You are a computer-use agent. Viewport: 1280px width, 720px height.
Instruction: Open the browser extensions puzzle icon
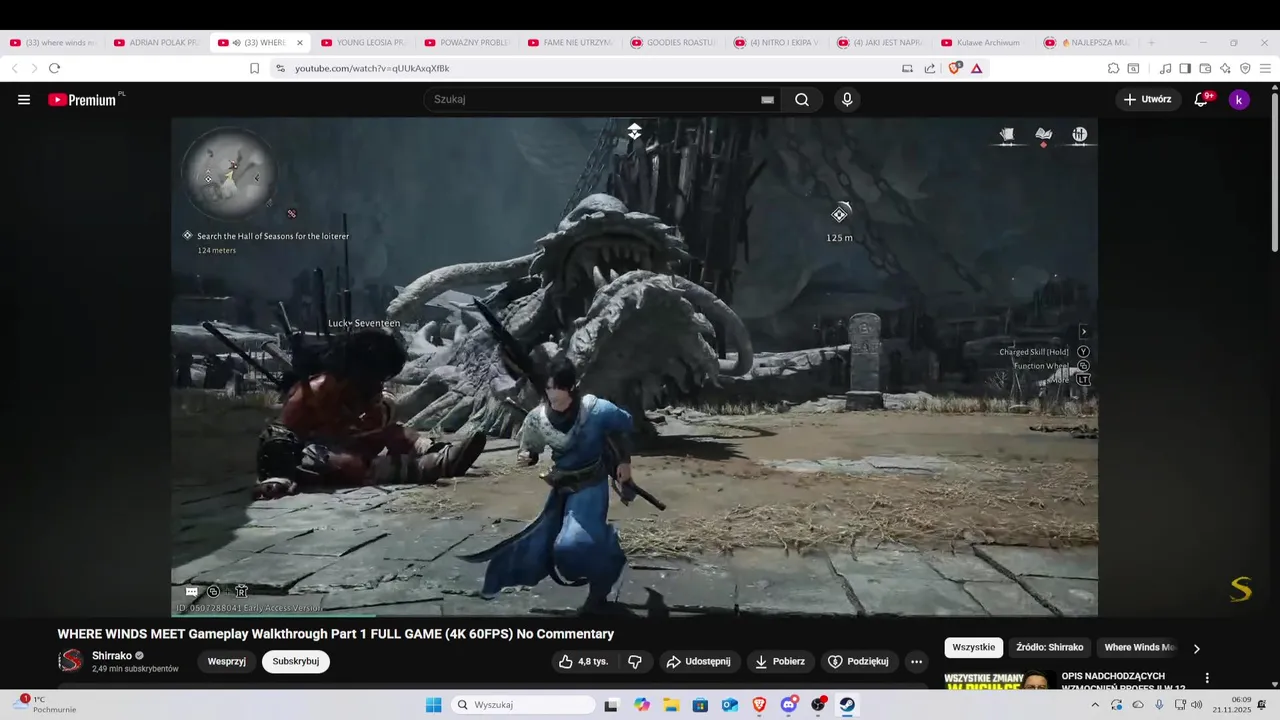pos(1113,68)
